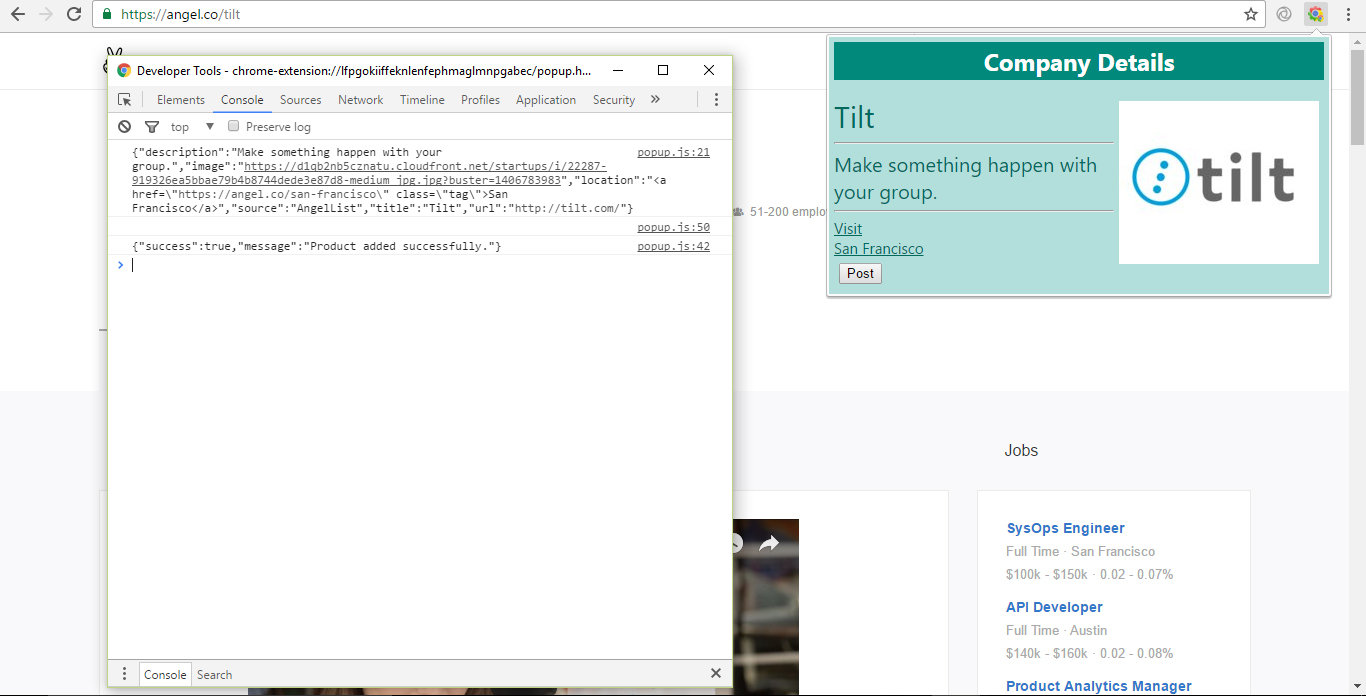
Task: Click the console input prompt line
Action: [420, 265]
